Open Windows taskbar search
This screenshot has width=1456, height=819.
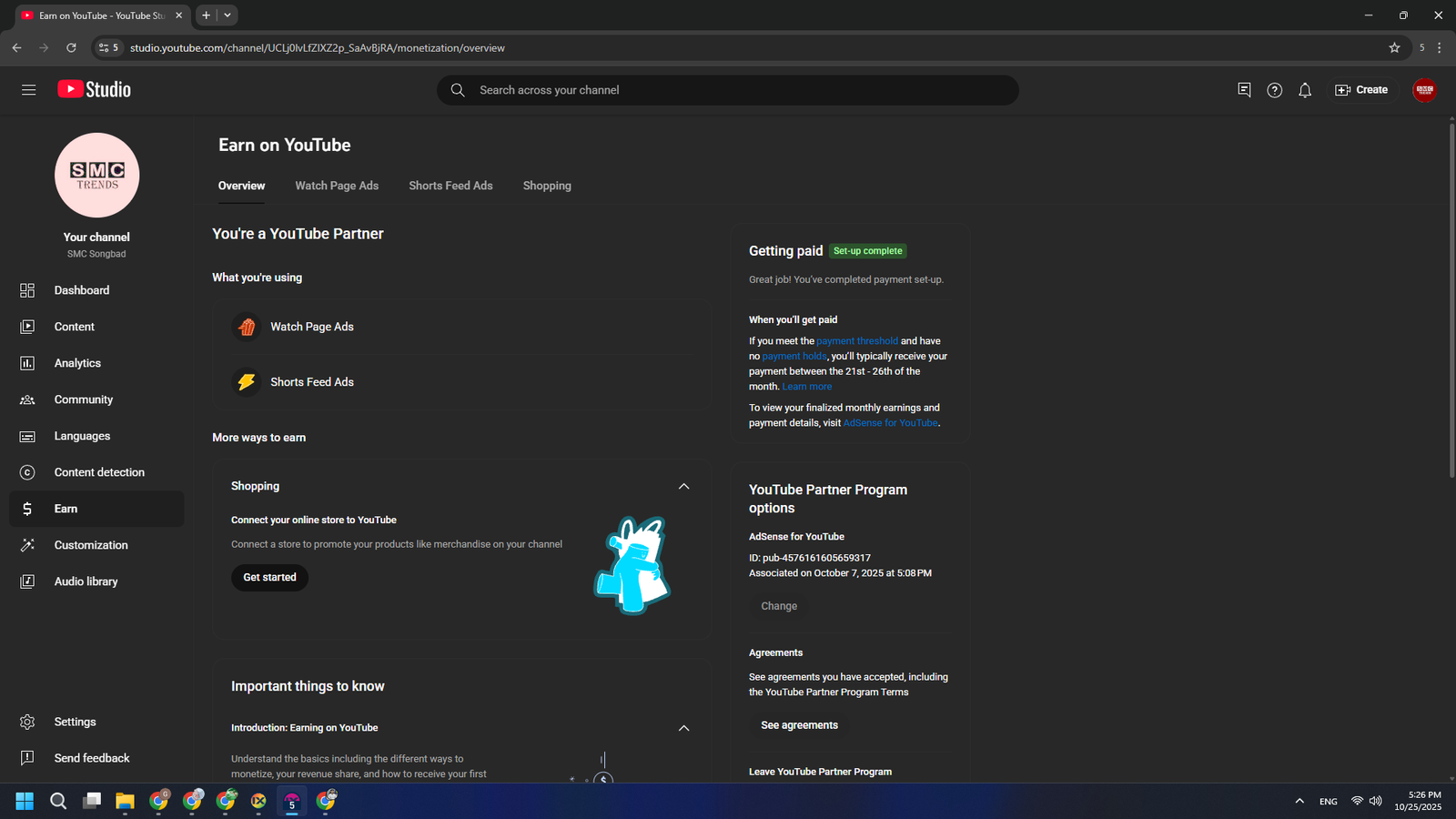point(58,801)
